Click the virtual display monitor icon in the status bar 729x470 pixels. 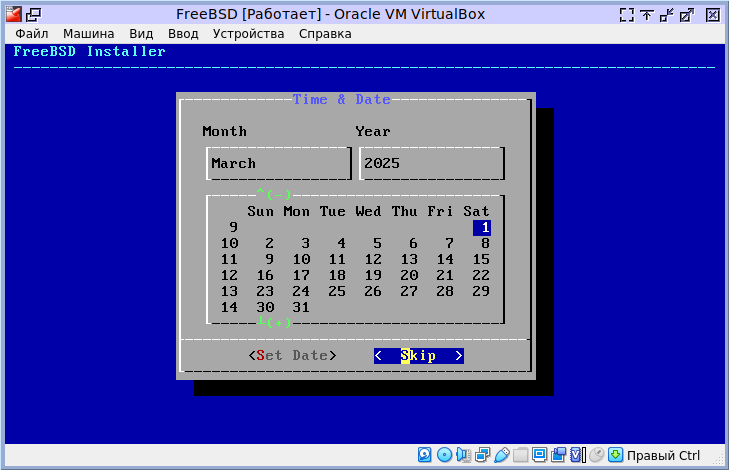coord(539,455)
